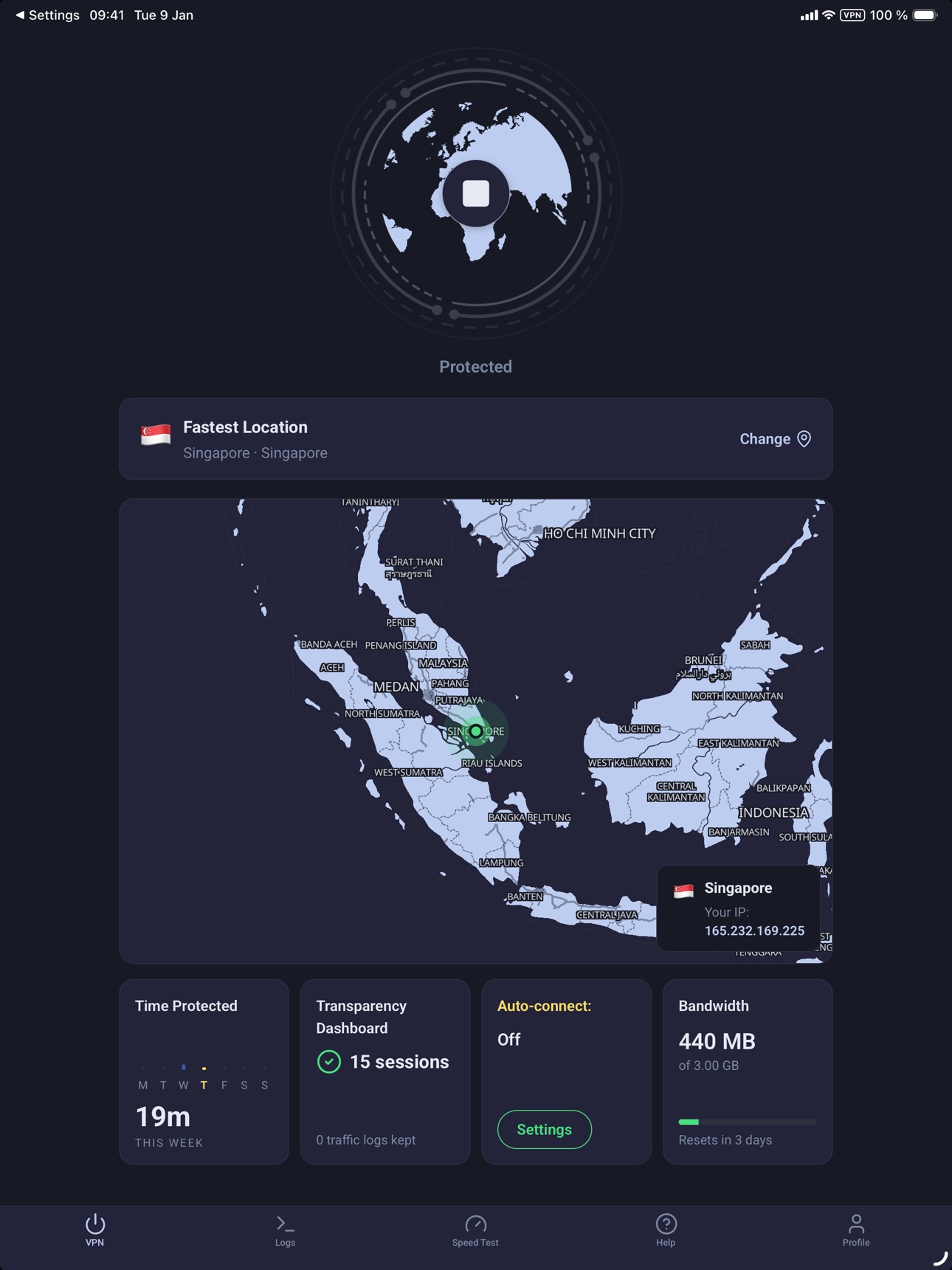Image resolution: width=952 pixels, height=1270 pixels.
Task: Click the green Singapore server marker on map
Action: tap(476, 731)
